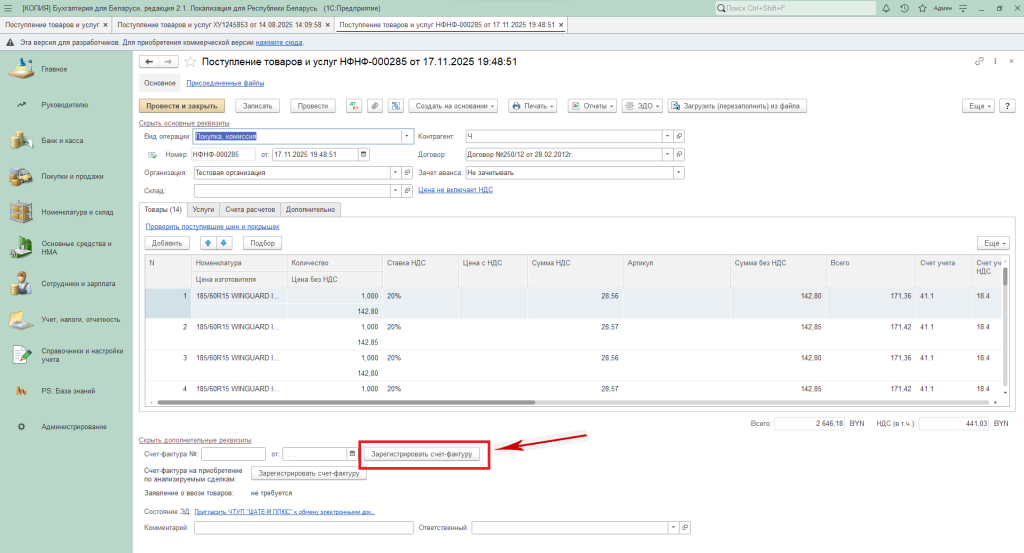Open the notifications bell icon
This screenshot has width=1024, height=553.
pos(885,8)
